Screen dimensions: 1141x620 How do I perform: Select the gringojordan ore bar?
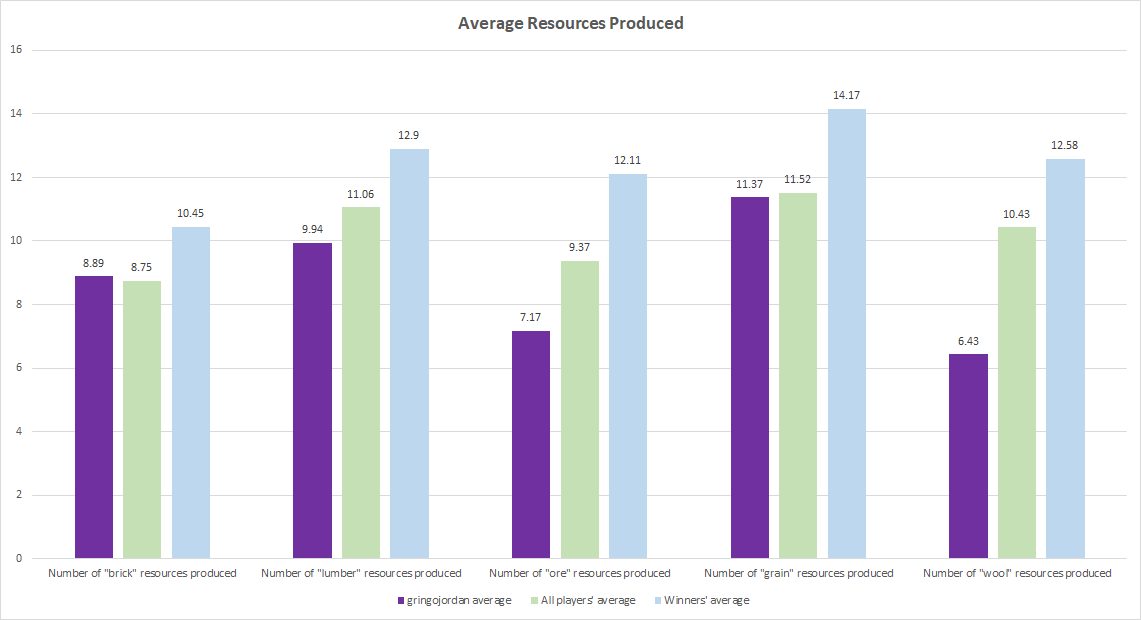pyautogui.click(x=530, y=445)
